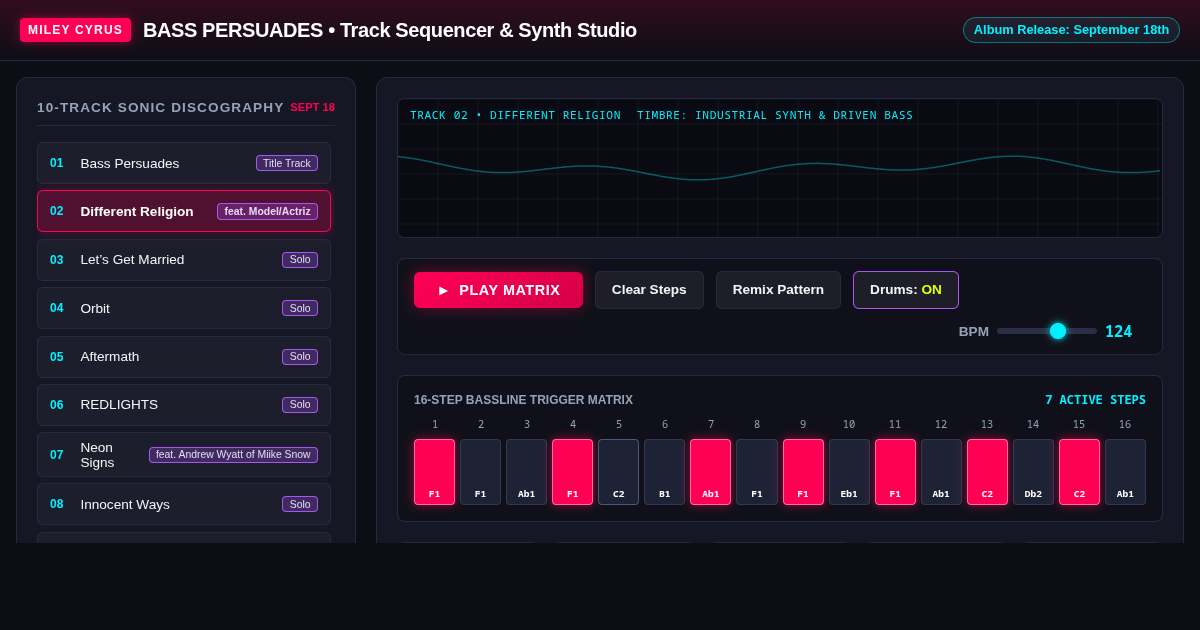This screenshot has height=630, width=1200.
Task: Click the Solo badge on Let's Get Married
Action: [300, 260]
